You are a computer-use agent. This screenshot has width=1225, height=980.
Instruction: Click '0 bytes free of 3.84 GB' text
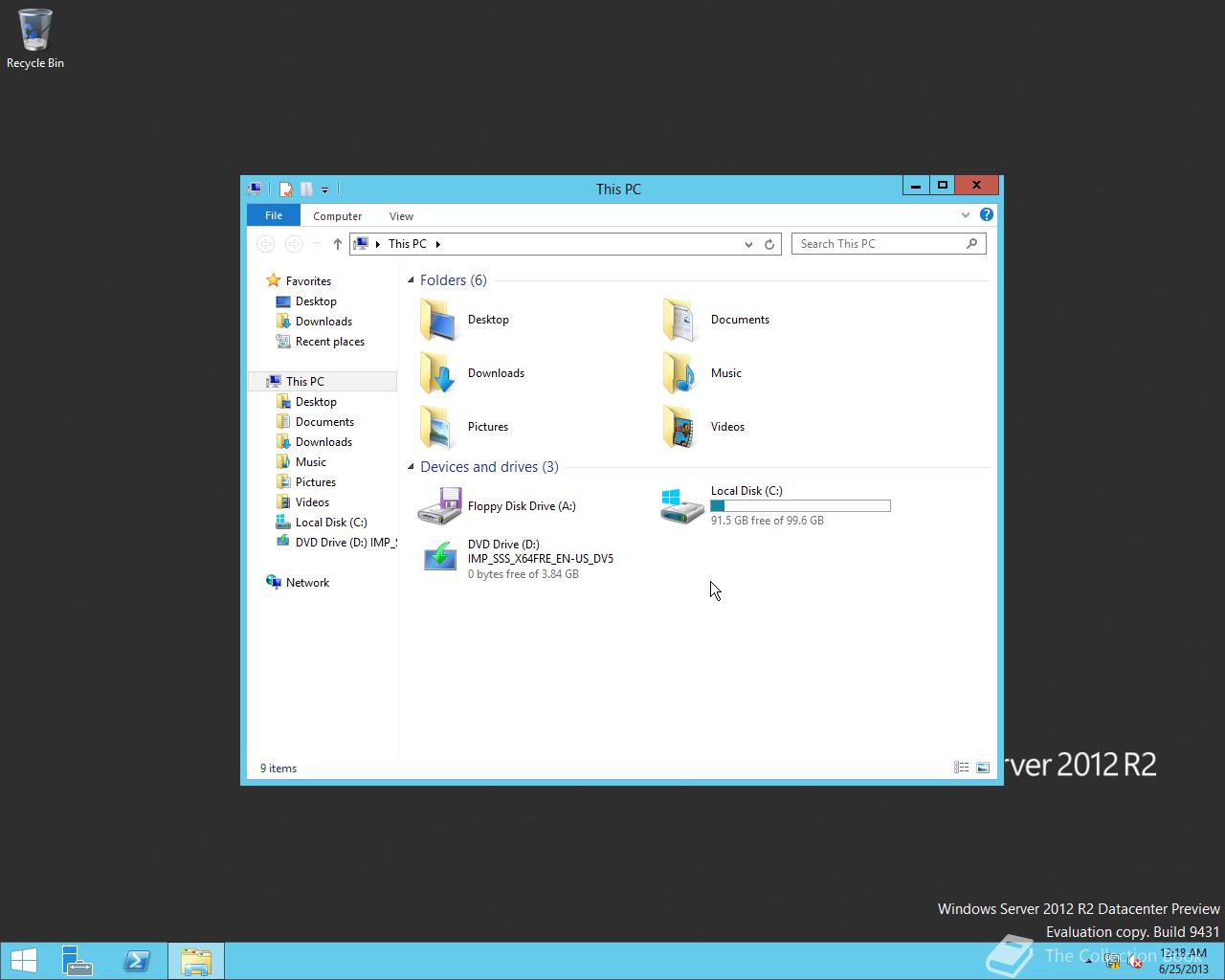523,574
